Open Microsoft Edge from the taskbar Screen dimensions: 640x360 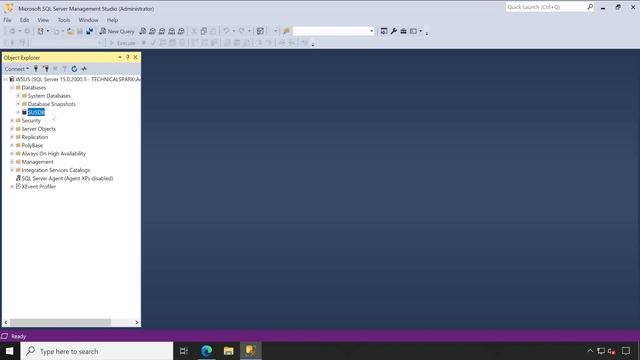[207, 351]
